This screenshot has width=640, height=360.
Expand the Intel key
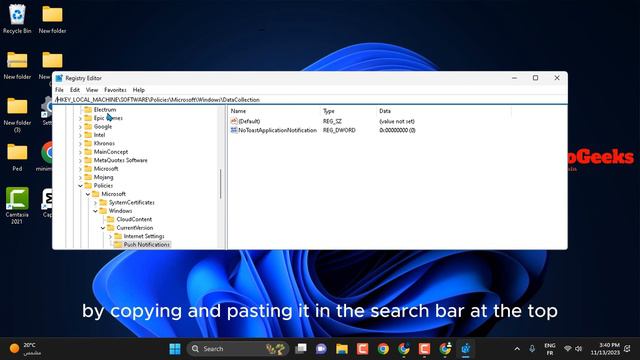coord(80,135)
